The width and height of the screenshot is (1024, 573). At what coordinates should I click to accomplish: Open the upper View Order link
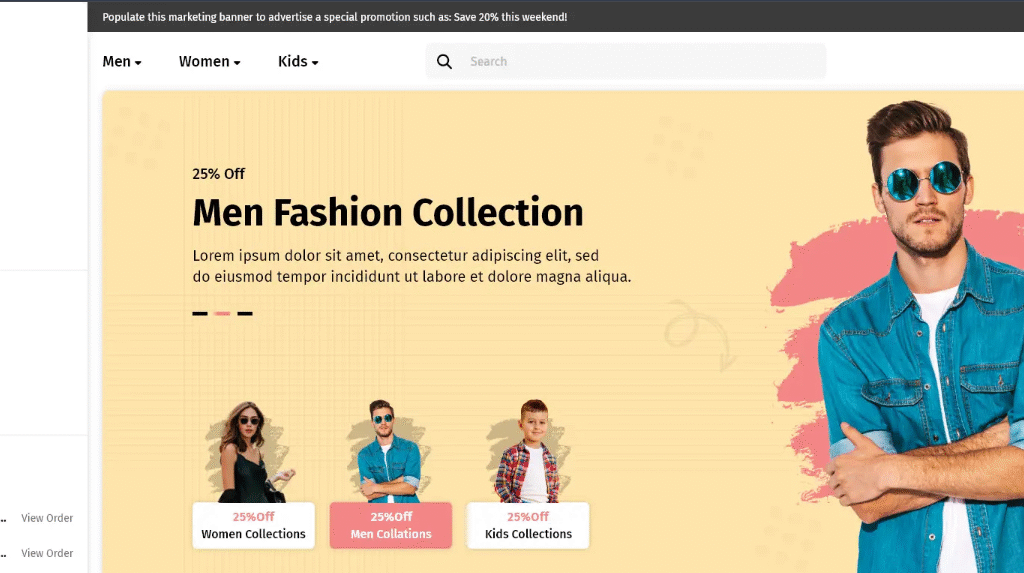47,518
